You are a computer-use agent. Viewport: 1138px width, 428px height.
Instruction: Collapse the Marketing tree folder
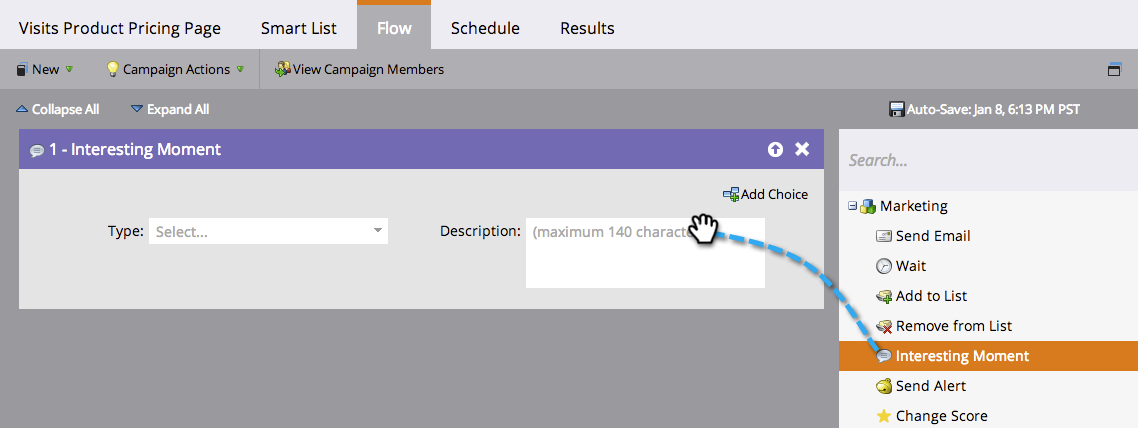point(853,206)
